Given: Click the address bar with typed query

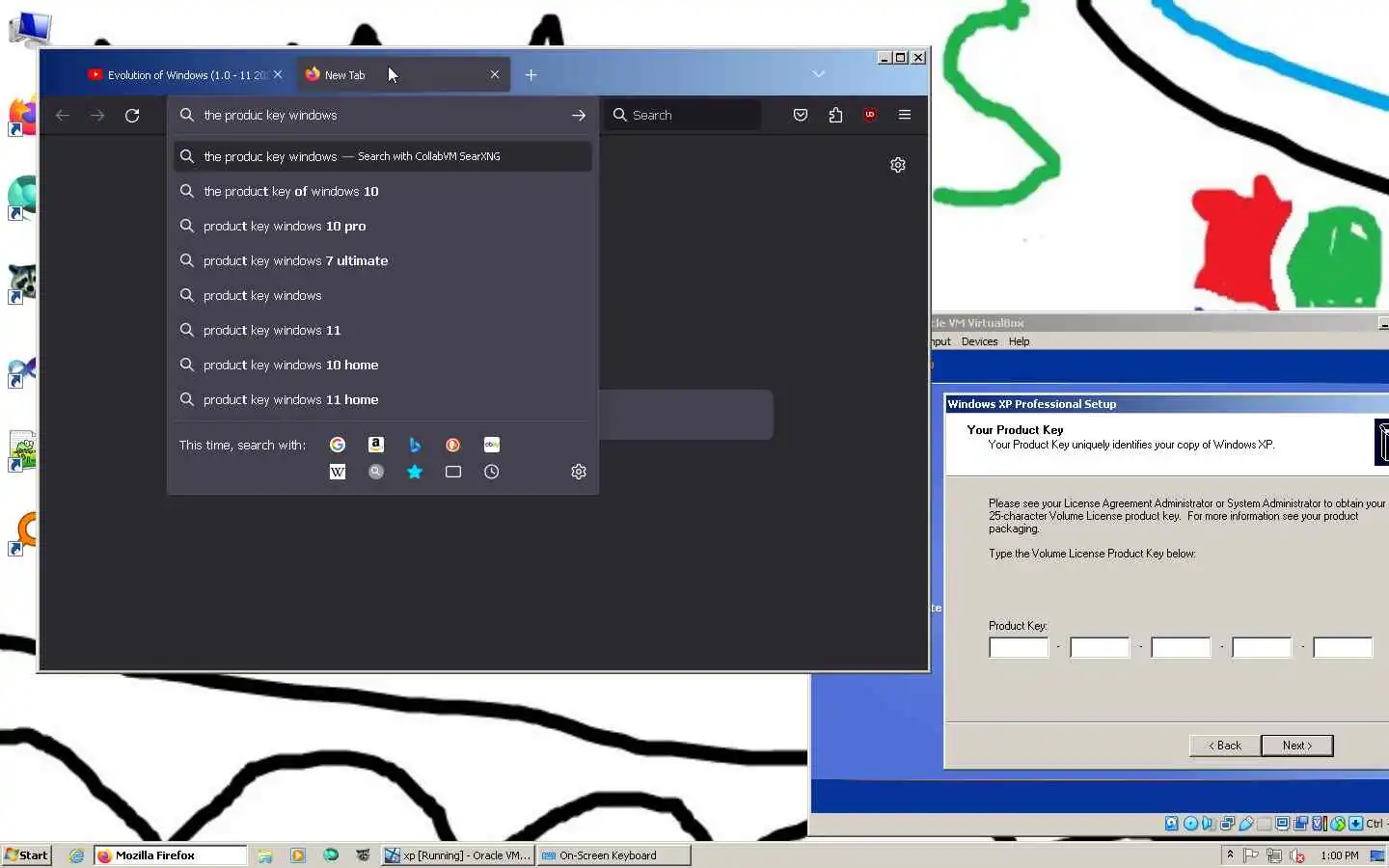Looking at the screenshot, I should pyautogui.click(x=381, y=115).
